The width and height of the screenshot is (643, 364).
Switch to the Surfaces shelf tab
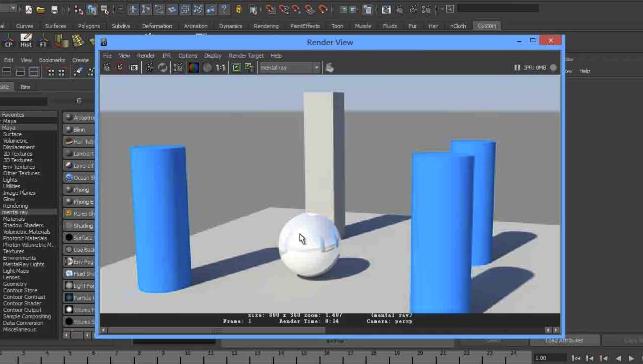coord(56,26)
